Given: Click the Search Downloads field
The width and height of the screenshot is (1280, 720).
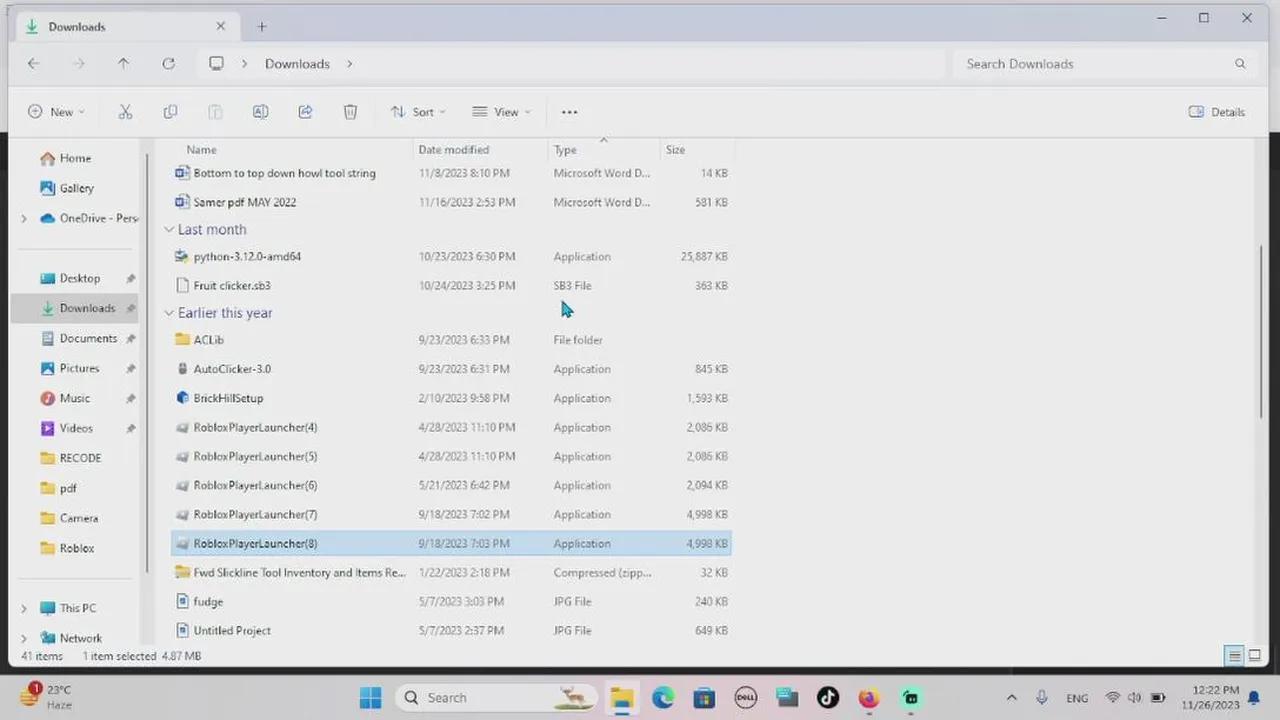Looking at the screenshot, I should (1100, 64).
